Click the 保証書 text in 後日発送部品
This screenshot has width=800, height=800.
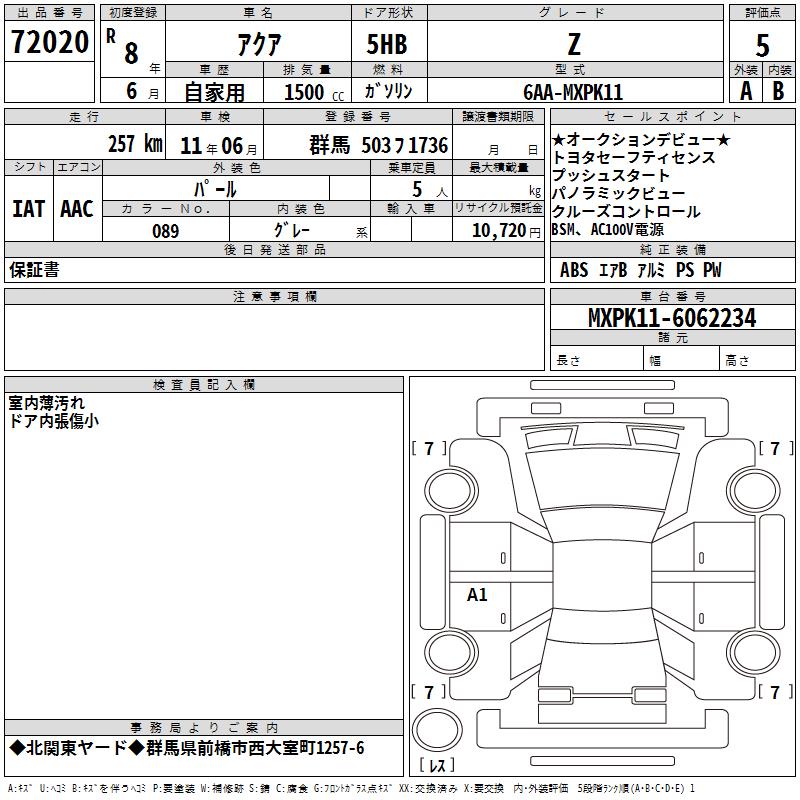click(34, 270)
